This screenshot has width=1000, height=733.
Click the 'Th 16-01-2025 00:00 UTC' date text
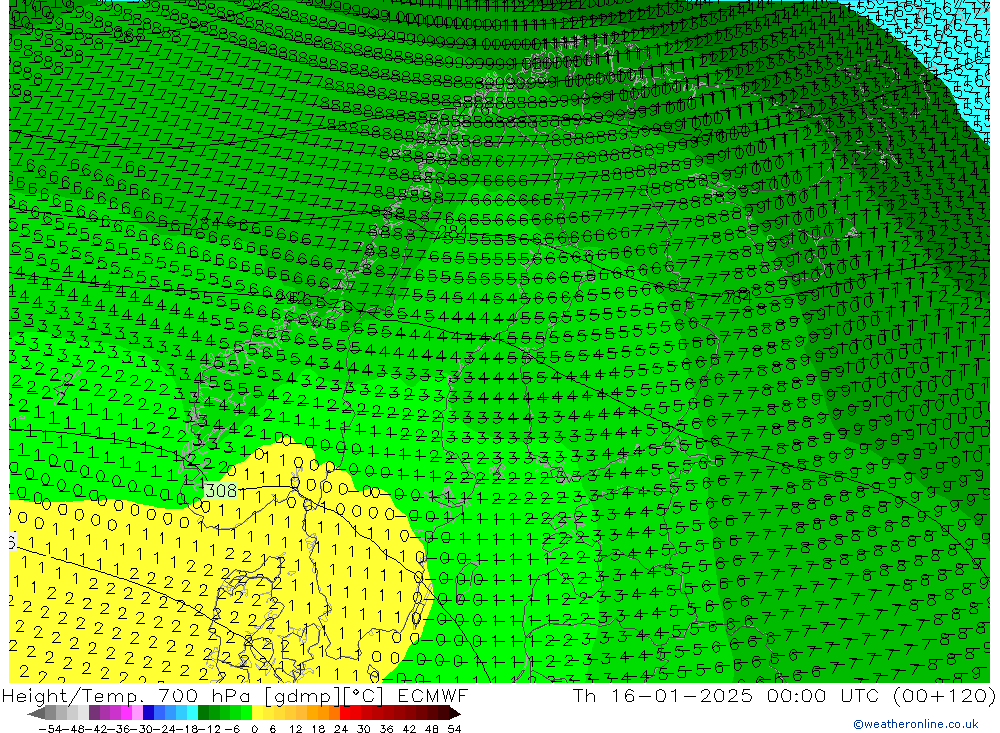point(726,695)
